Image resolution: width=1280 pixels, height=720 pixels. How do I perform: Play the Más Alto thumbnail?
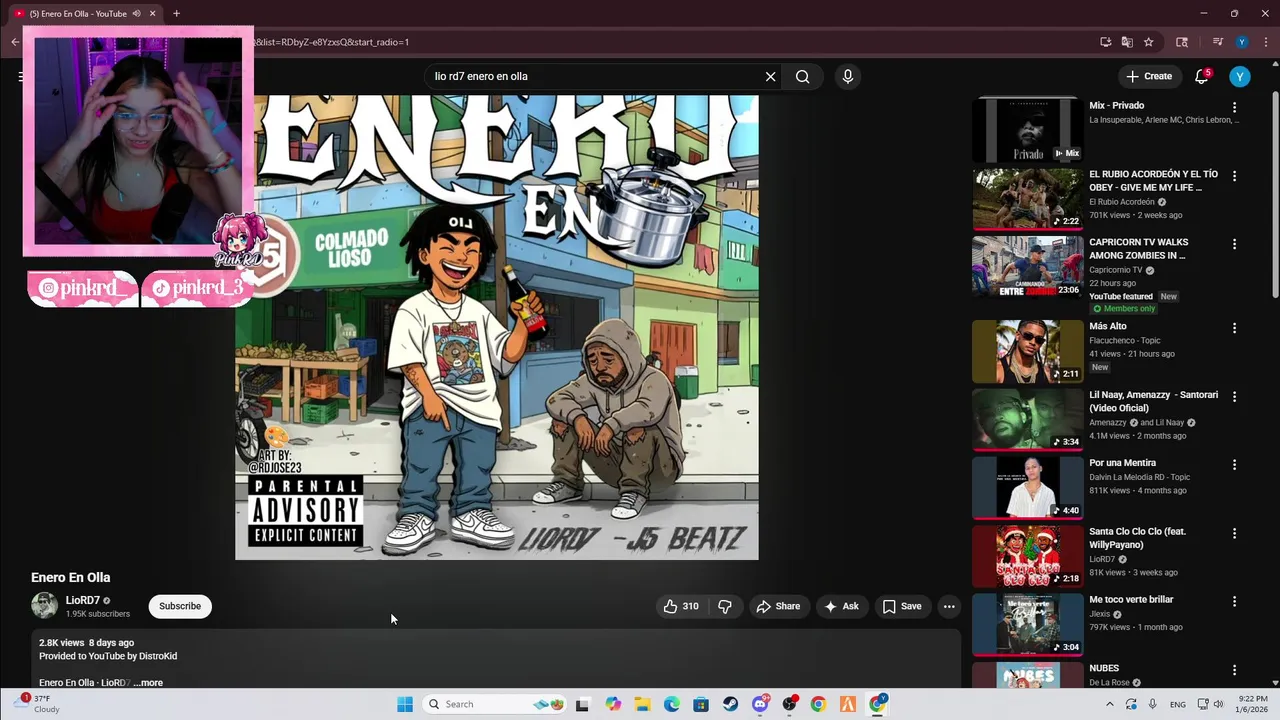pos(1028,351)
